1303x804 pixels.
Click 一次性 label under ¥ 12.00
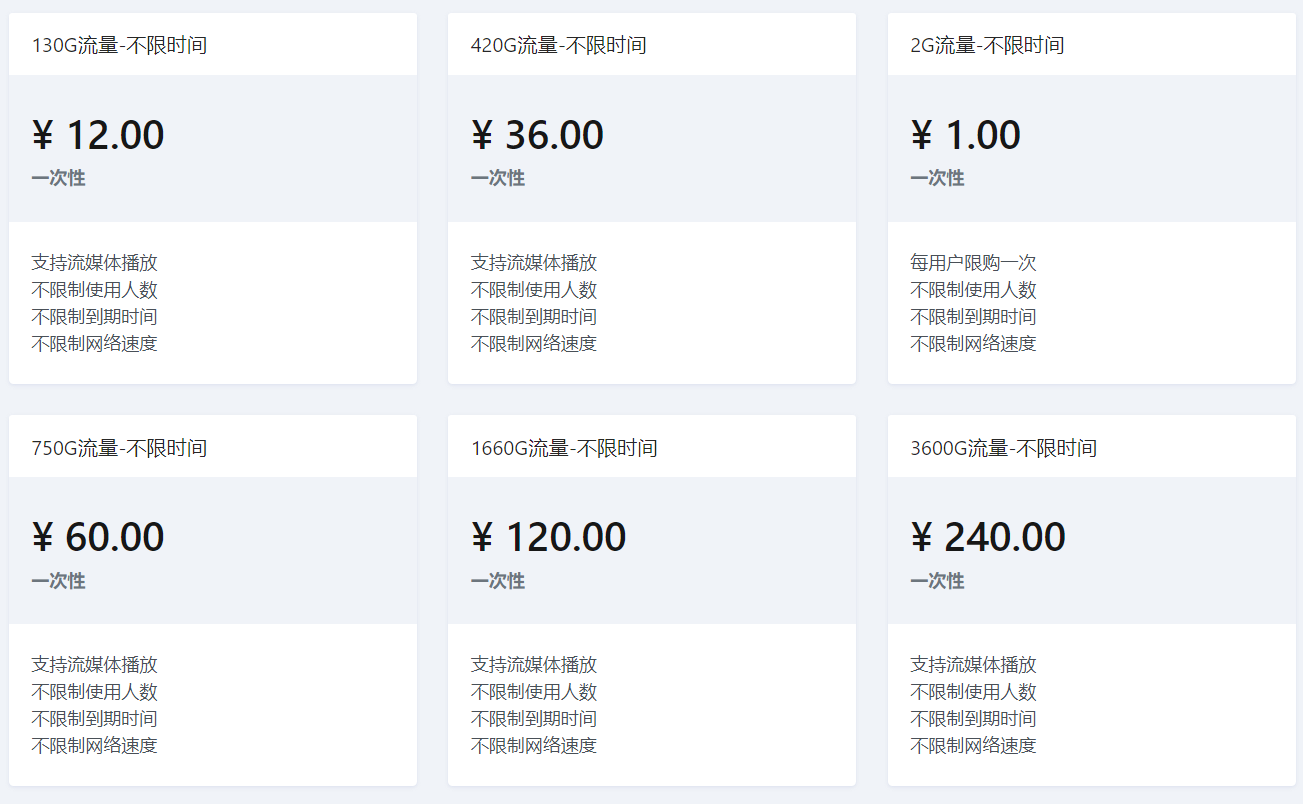(x=58, y=178)
